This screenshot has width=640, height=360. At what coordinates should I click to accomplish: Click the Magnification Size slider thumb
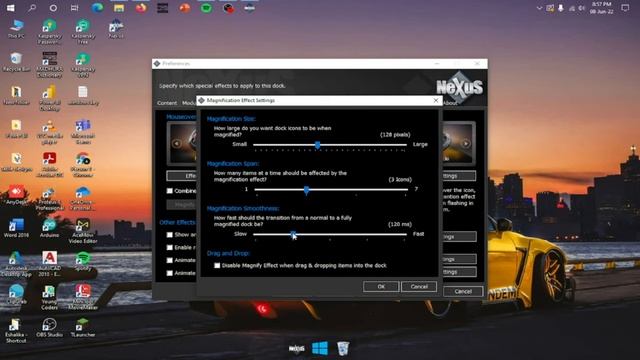point(317,145)
